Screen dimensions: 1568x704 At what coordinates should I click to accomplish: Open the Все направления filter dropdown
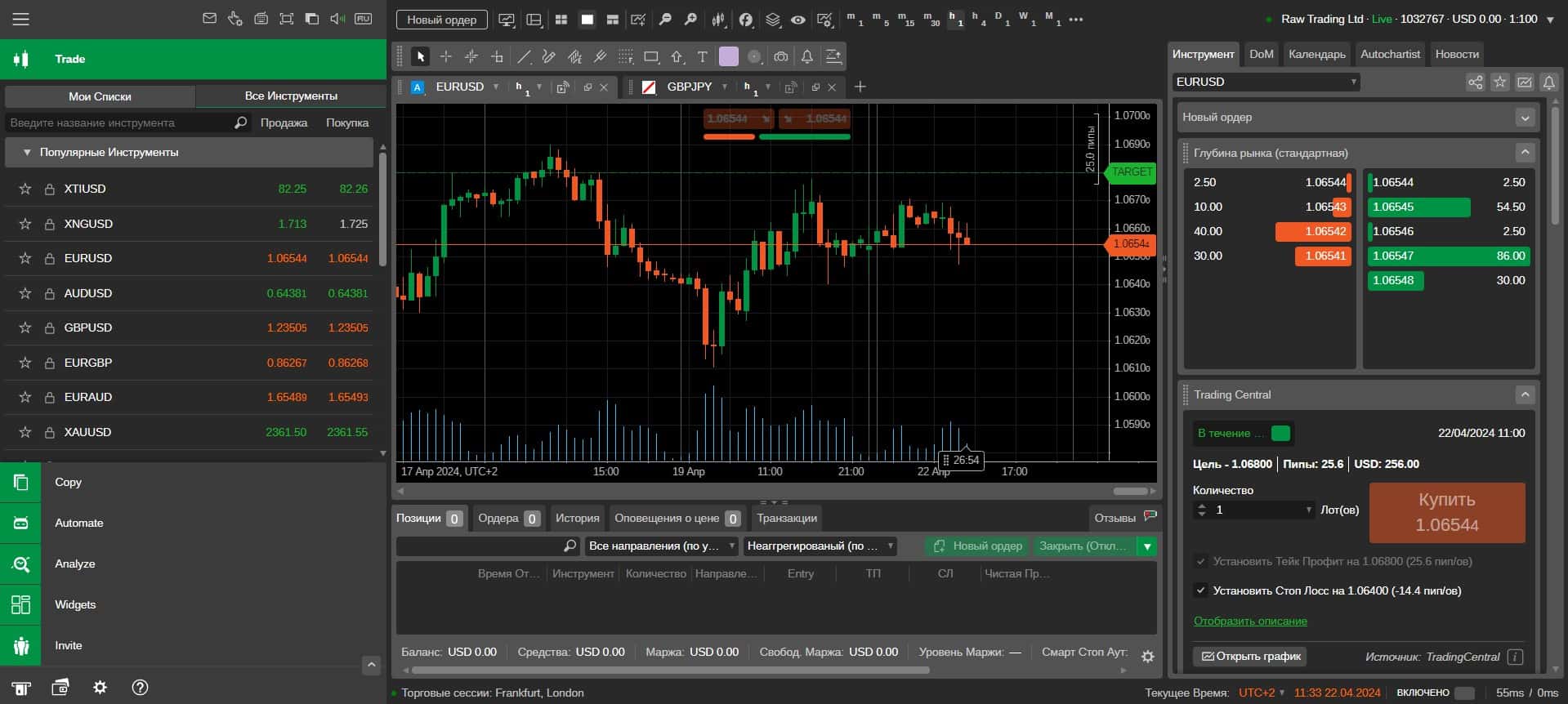[662, 546]
